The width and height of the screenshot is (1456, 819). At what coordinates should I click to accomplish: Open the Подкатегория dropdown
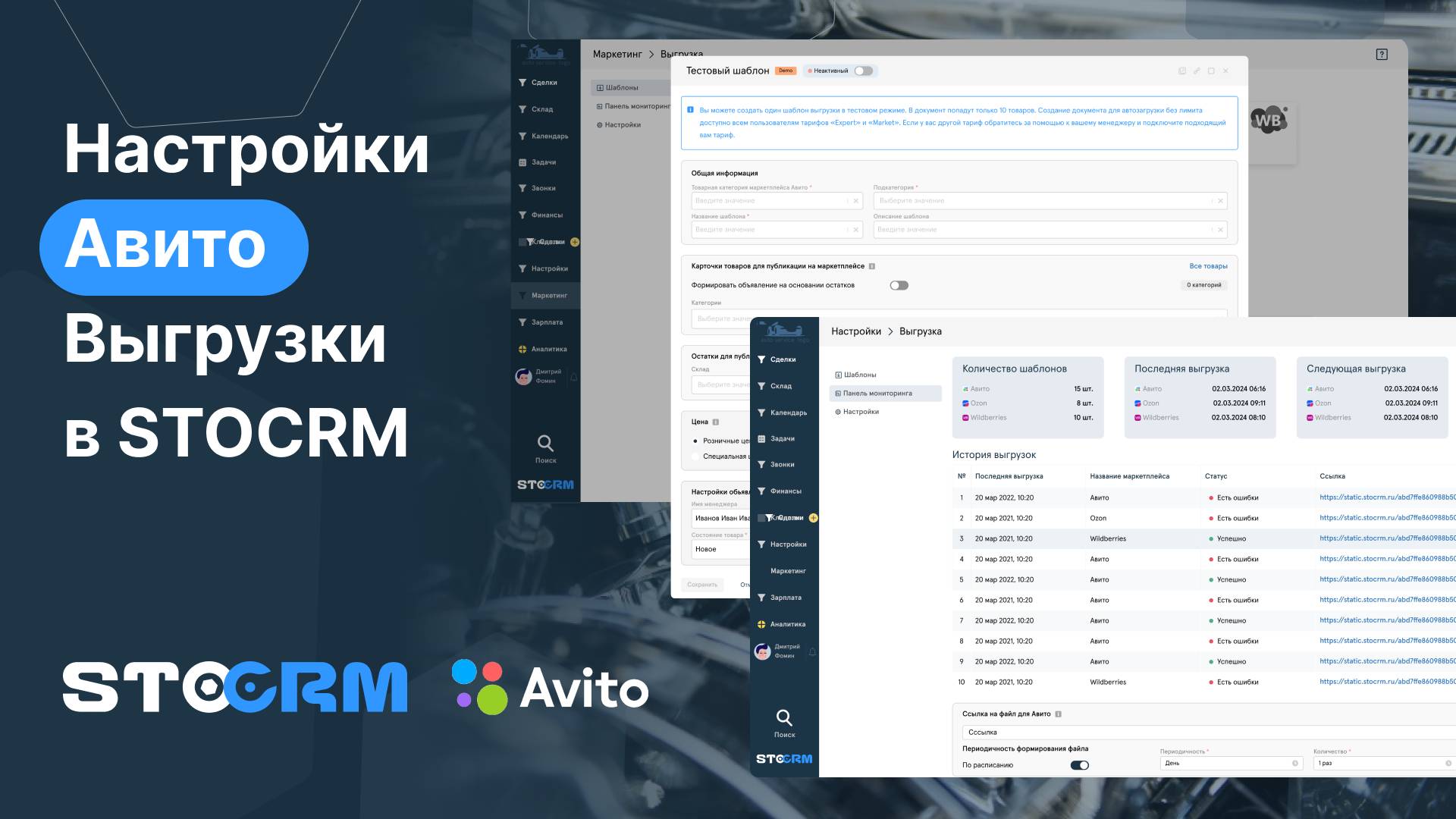[x=1050, y=201]
